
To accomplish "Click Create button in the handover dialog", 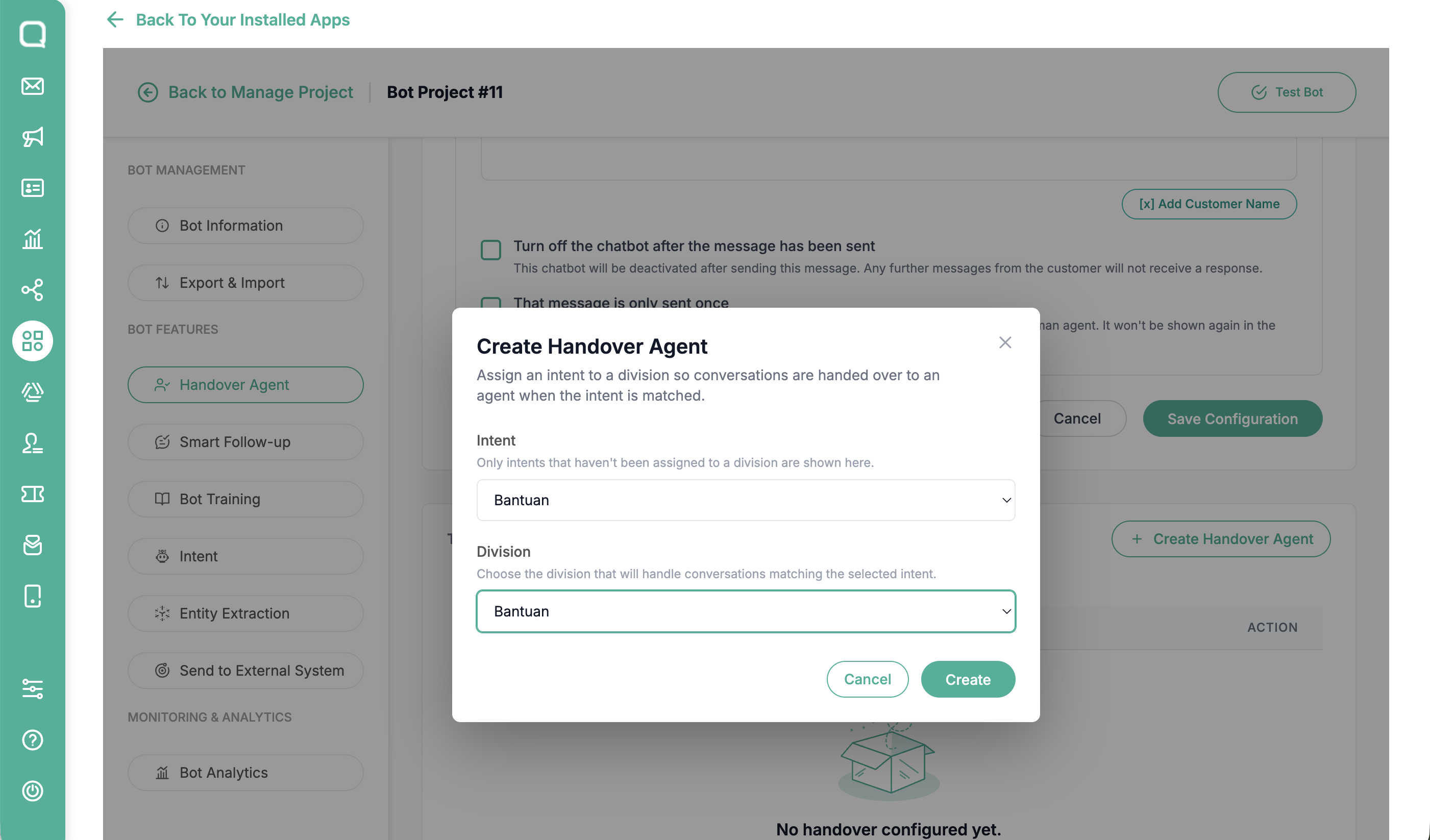I will tap(968, 679).
